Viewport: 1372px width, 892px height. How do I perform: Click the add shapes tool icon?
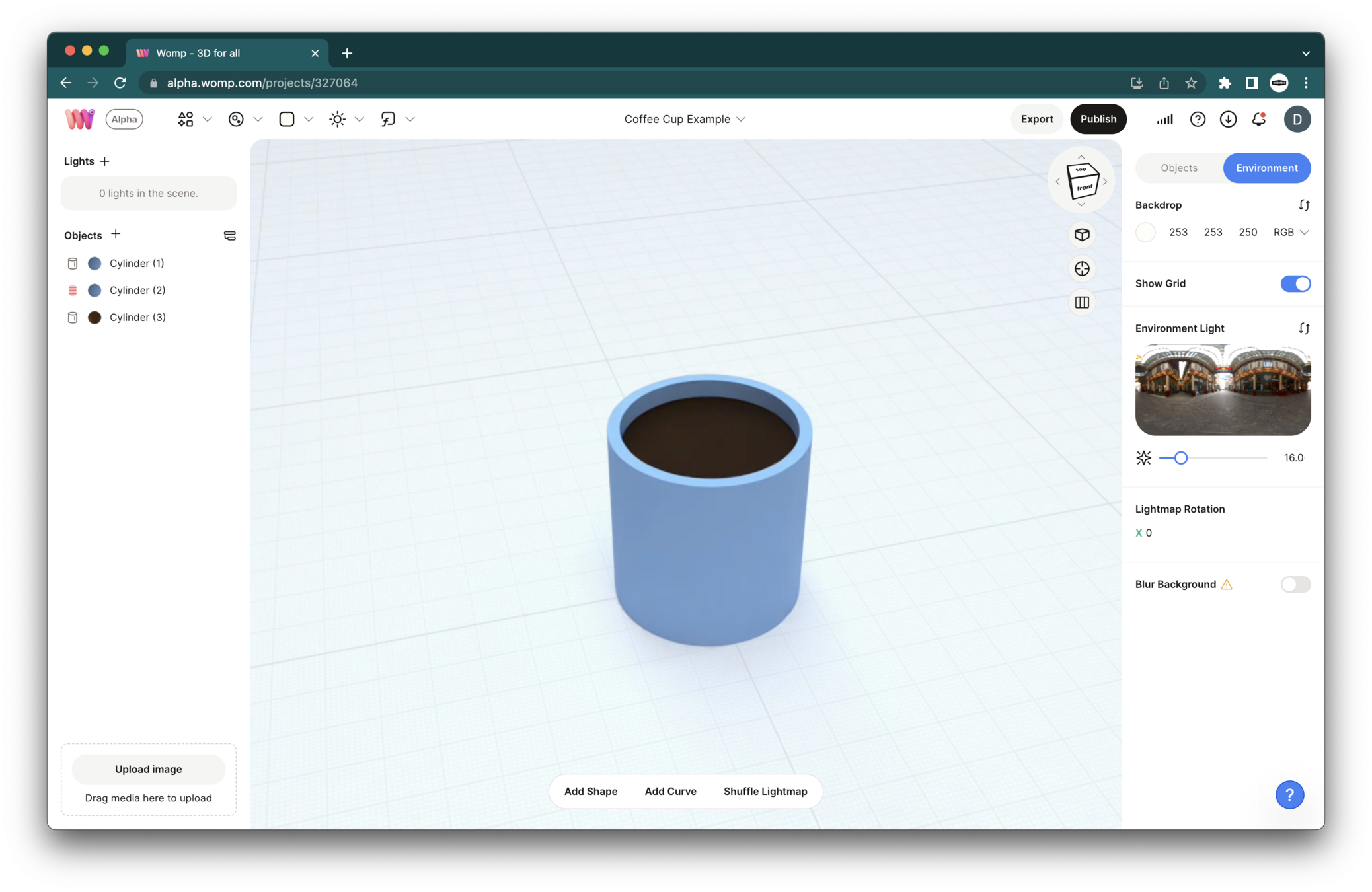tap(185, 119)
